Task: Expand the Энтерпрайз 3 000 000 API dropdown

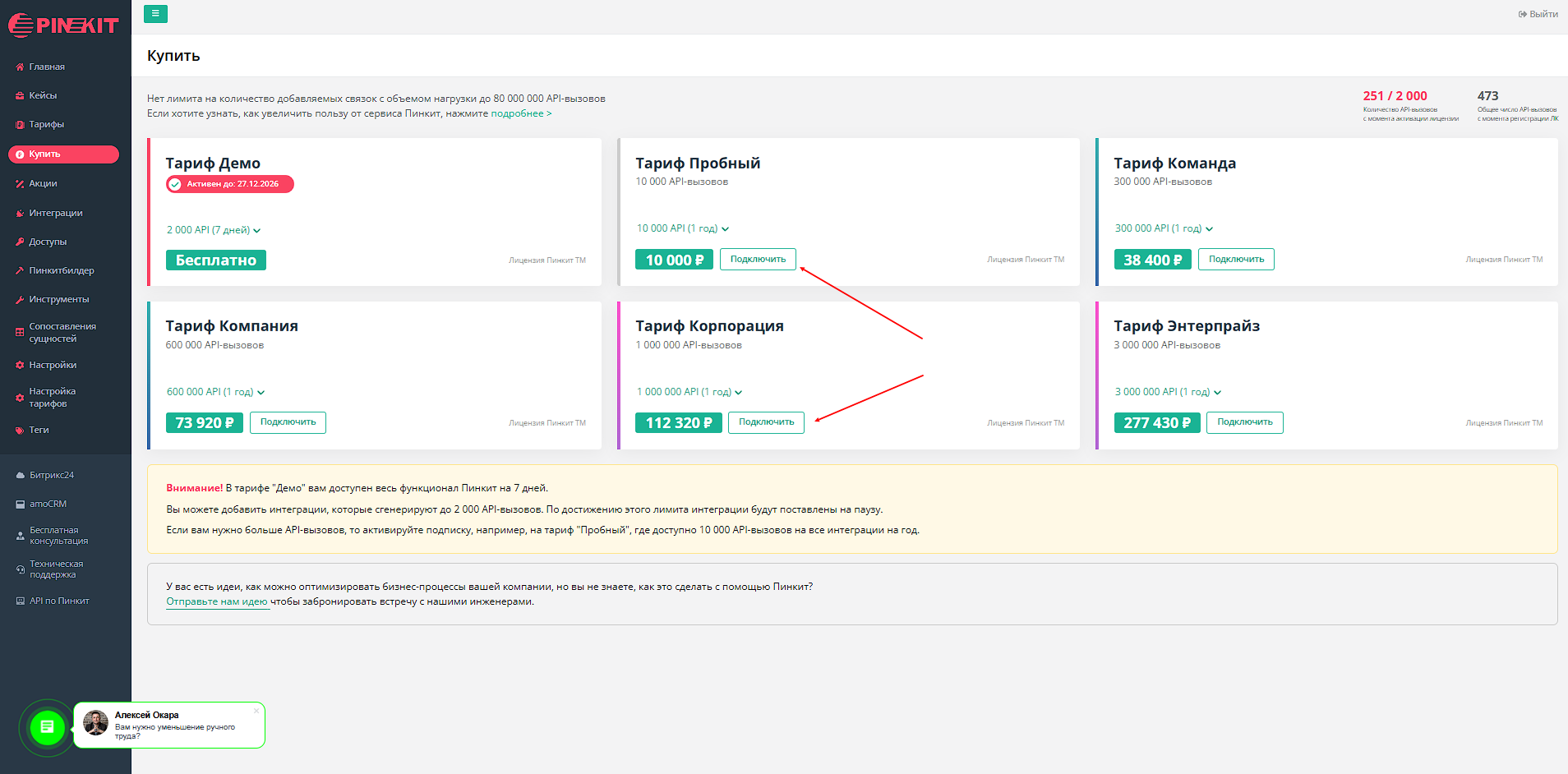Action: point(1168,393)
